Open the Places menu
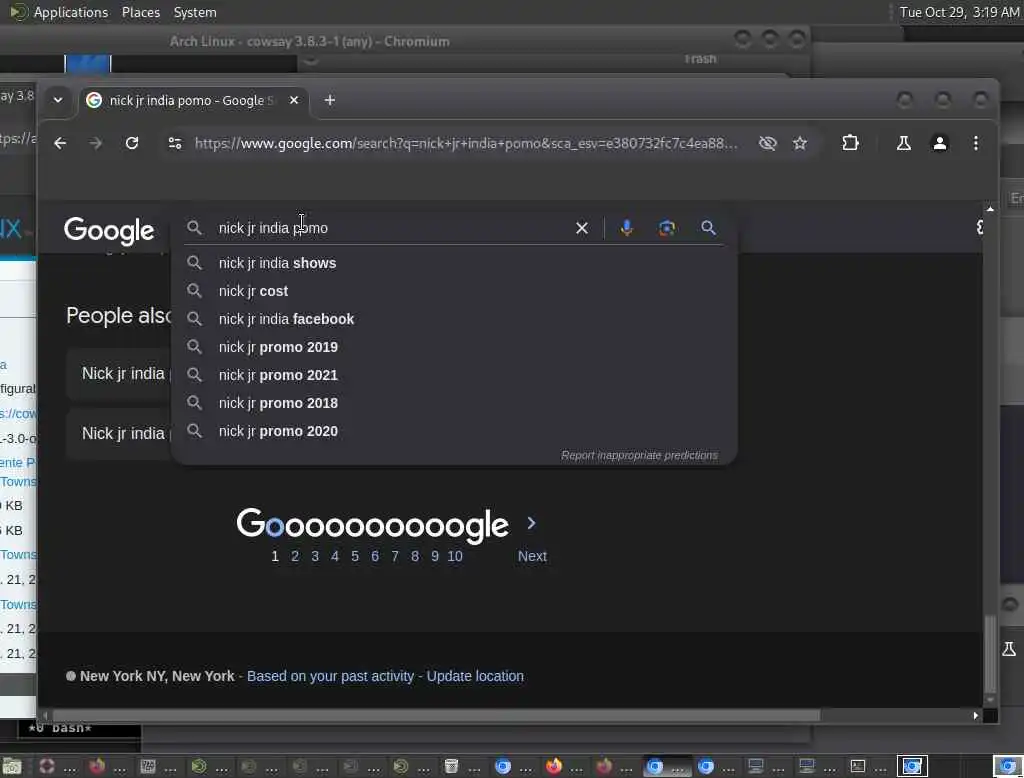Image resolution: width=1024 pixels, height=778 pixels. 141,12
